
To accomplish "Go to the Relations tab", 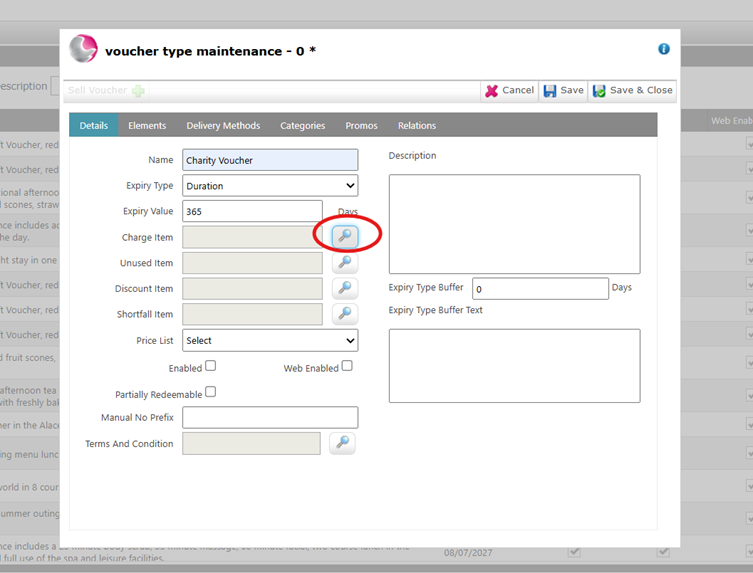I will [x=417, y=125].
